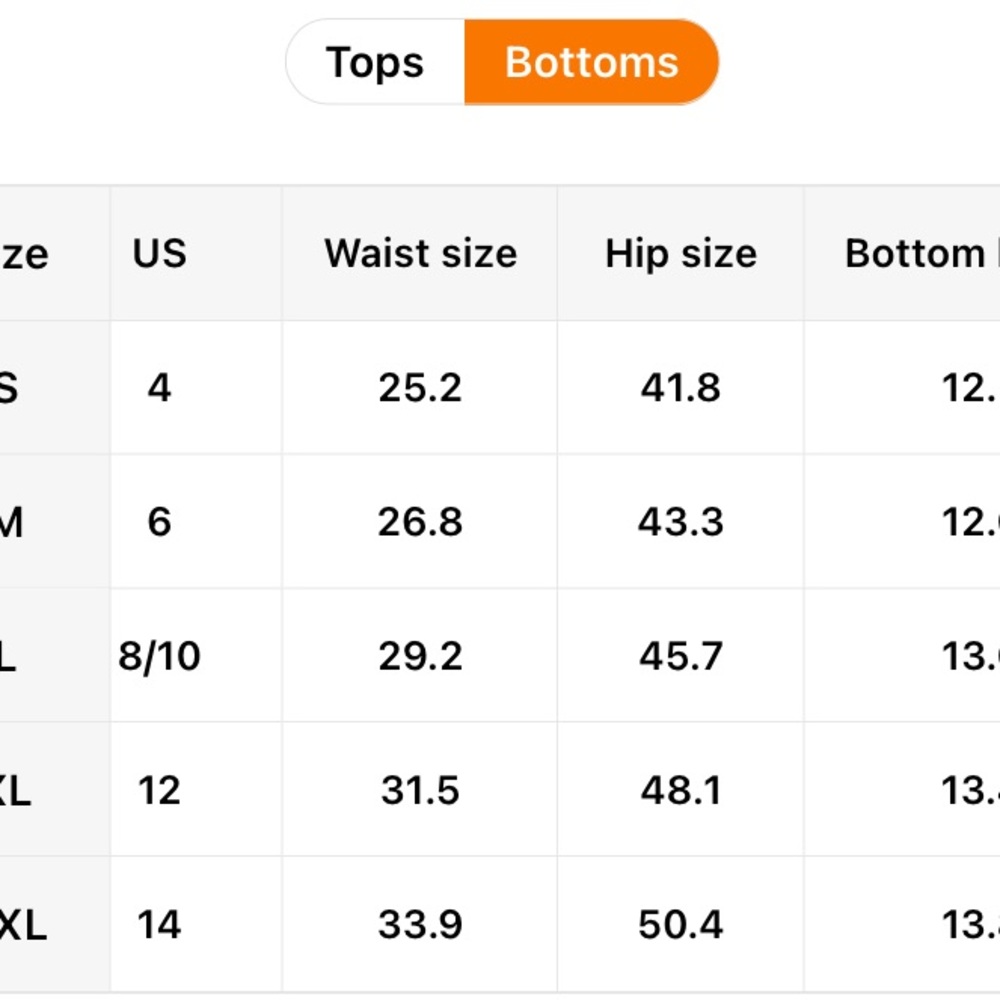
Task: Click the 33.9 waist size value
Action: click(420, 924)
